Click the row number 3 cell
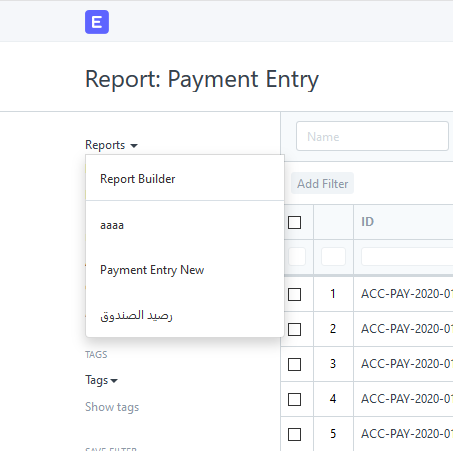 [333, 364]
